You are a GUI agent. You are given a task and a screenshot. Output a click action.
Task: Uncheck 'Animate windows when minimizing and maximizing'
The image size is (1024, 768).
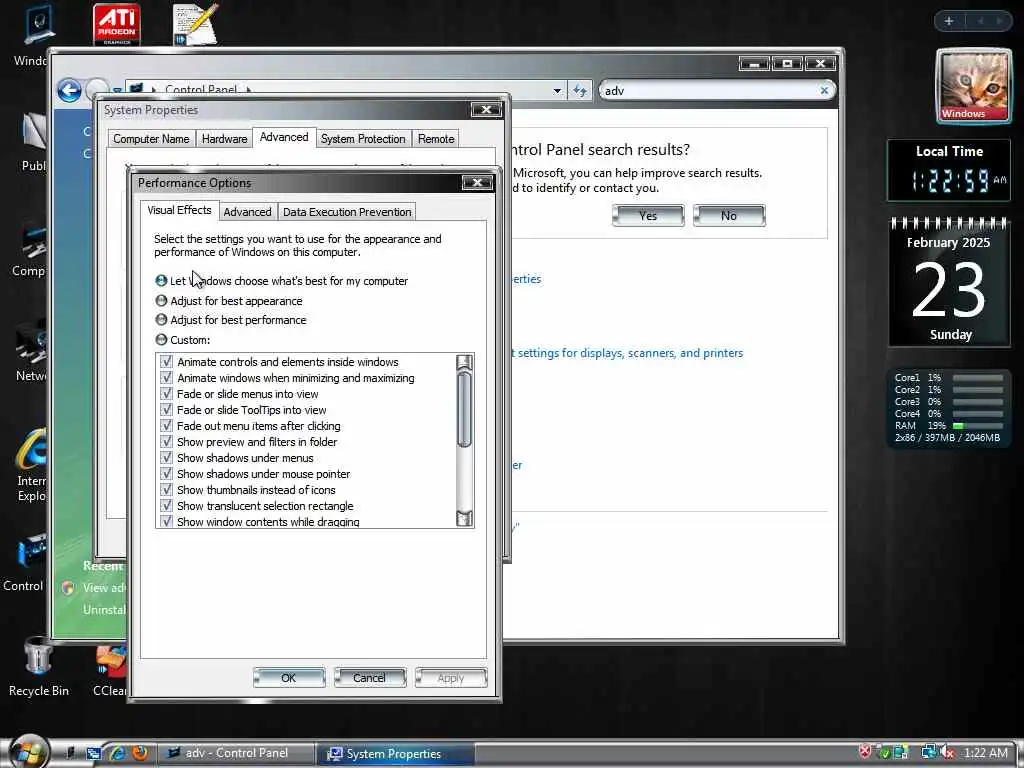tap(167, 378)
